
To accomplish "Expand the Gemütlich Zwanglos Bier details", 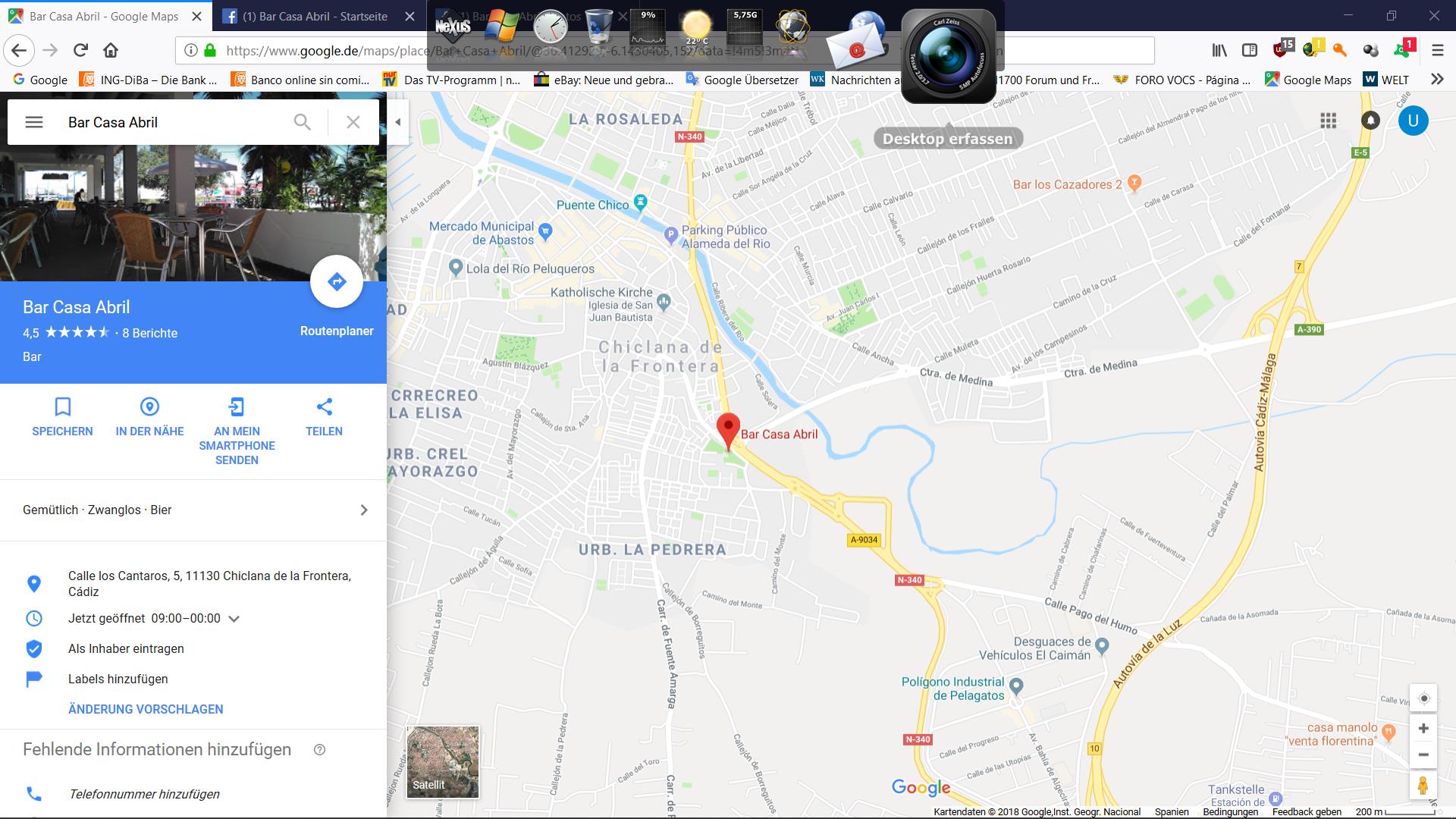I will 363,510.
